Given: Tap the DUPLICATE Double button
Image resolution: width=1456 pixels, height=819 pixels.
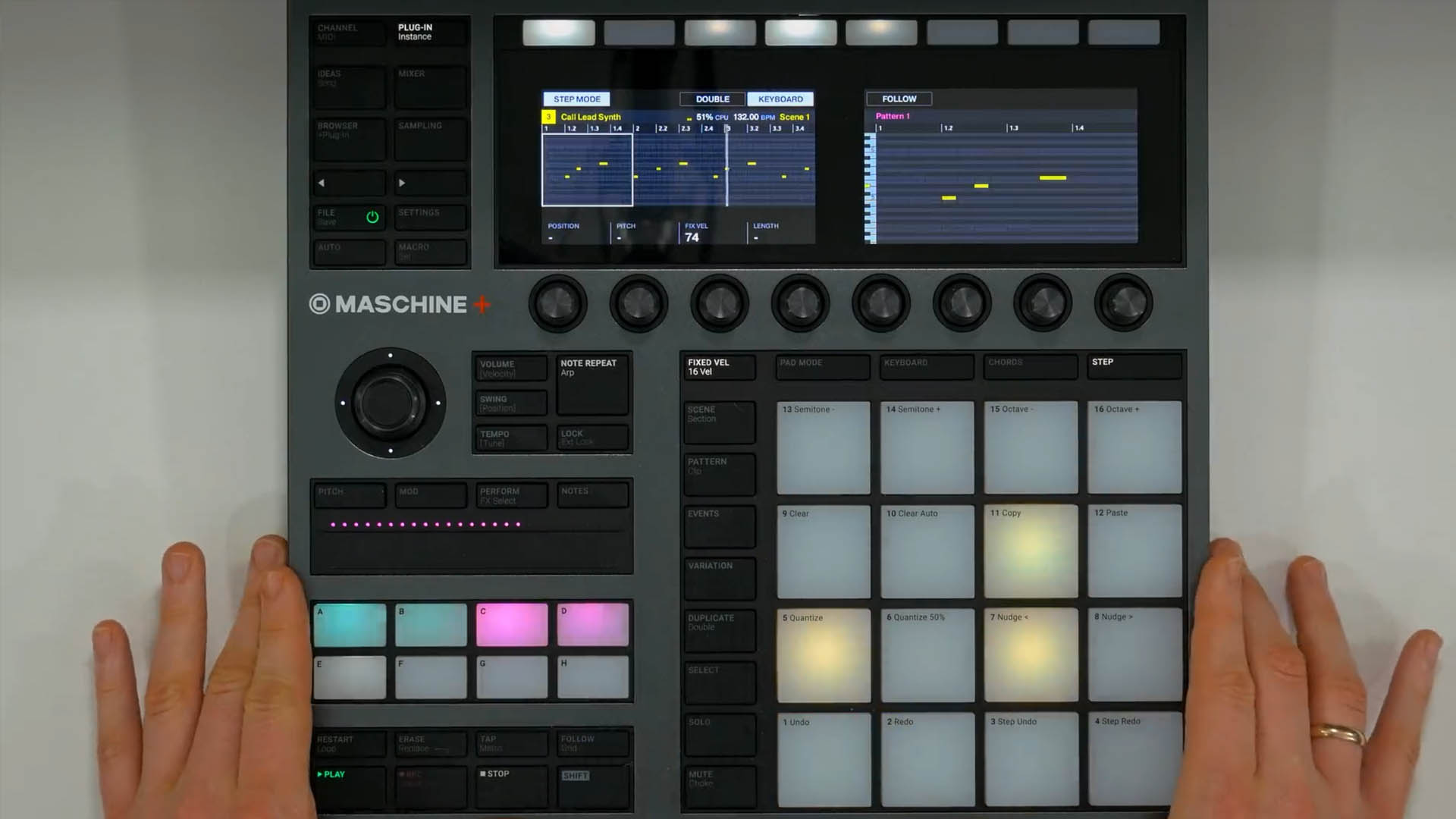Looking at the screenshot, I should [720, 631].
